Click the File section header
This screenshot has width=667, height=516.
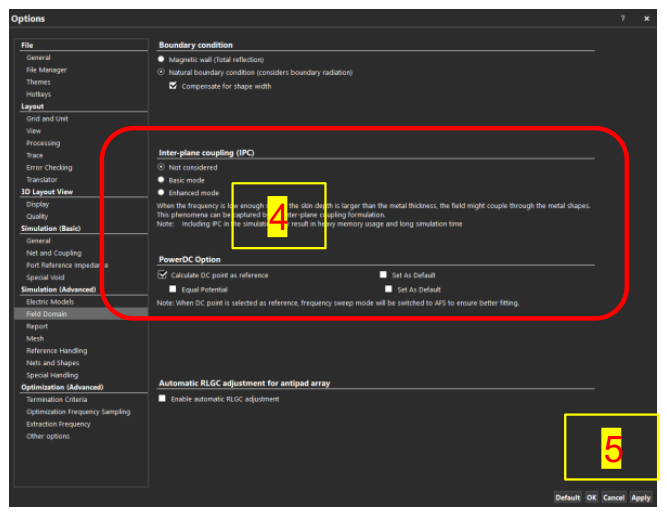coord(27,45)
